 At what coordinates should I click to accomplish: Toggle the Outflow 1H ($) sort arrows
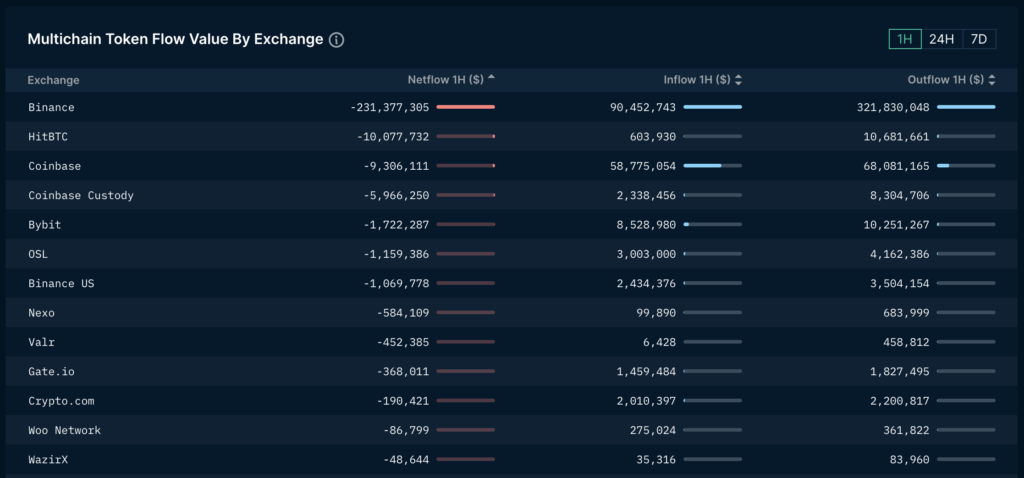[991, 80]
